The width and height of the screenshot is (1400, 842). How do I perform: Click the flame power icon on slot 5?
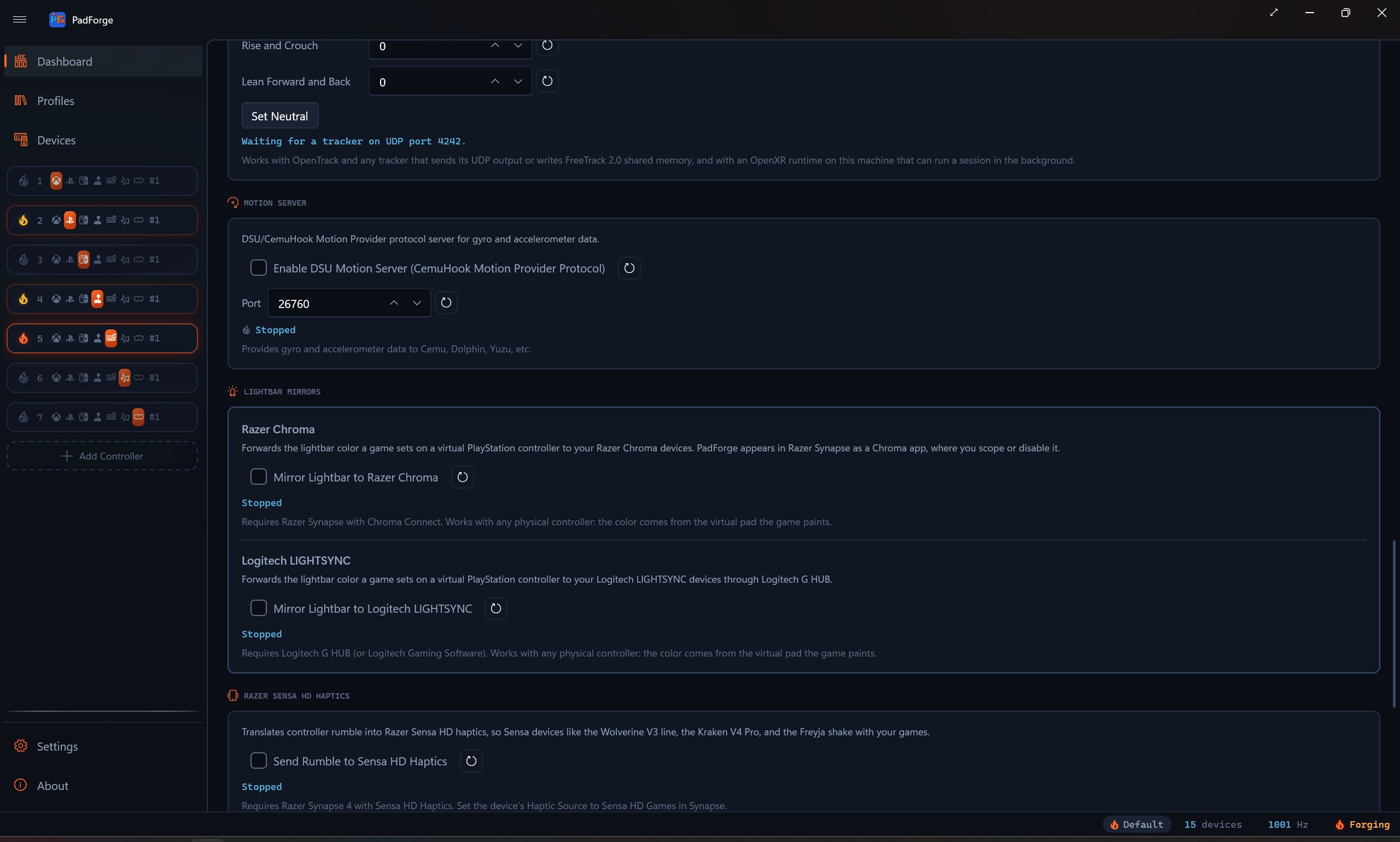coord(24,338)
